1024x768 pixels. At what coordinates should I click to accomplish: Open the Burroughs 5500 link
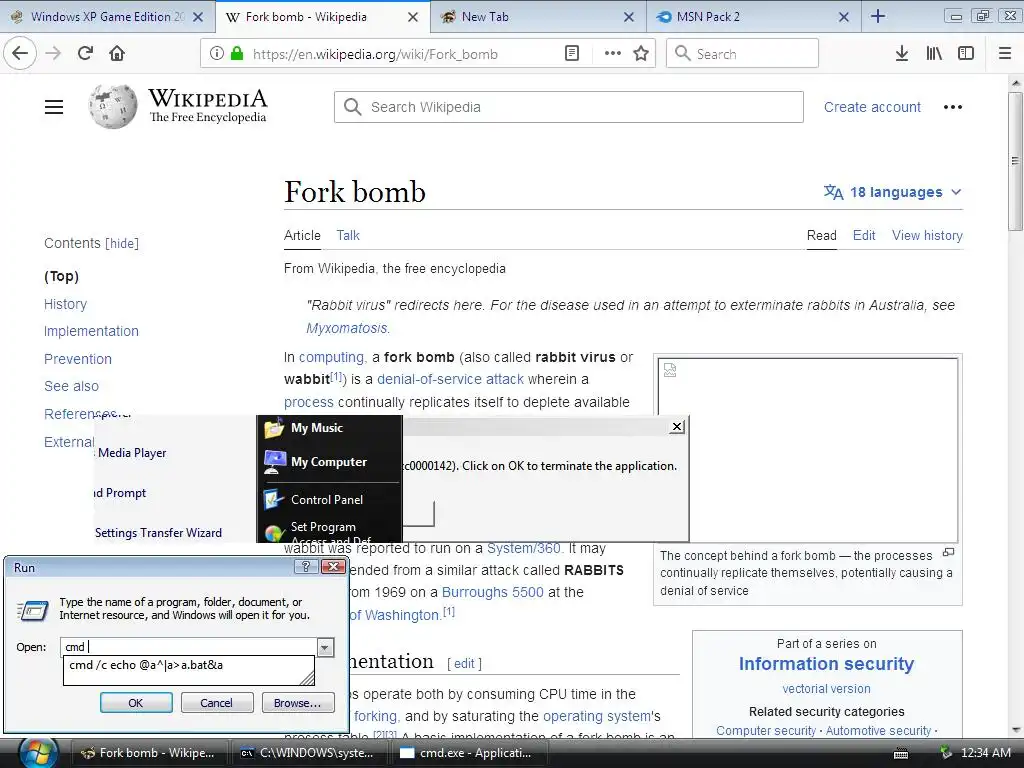[x=492, y=592]
